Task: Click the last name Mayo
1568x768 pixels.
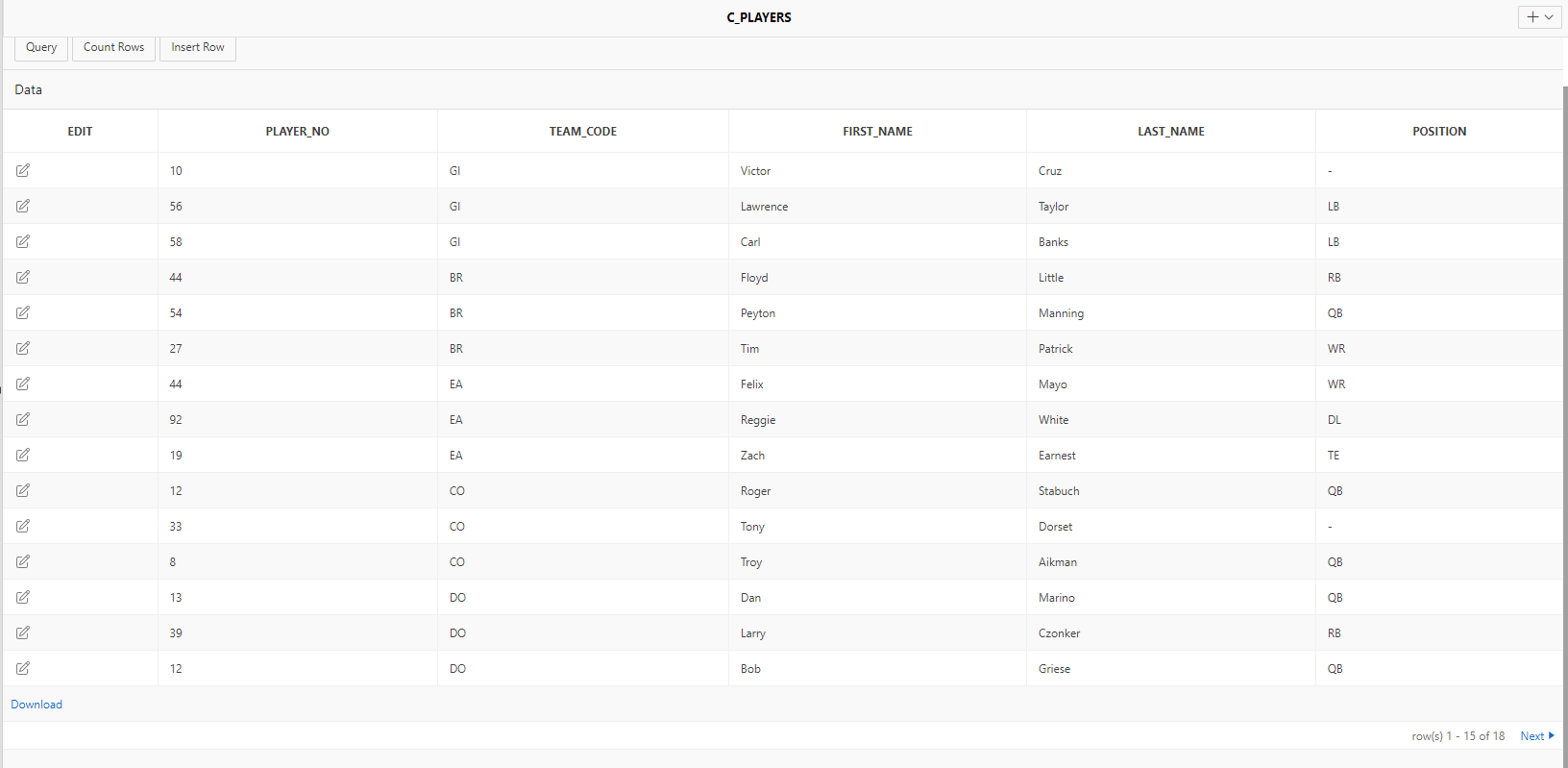Action: 1053,384
